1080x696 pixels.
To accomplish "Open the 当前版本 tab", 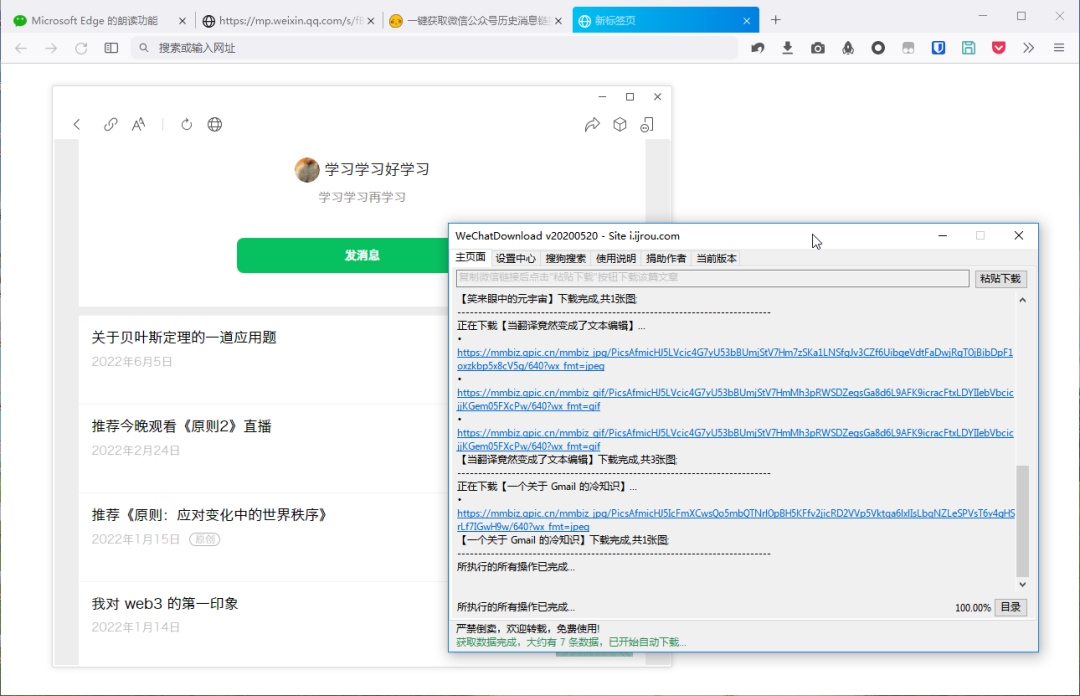I will [x=716, y=258].
